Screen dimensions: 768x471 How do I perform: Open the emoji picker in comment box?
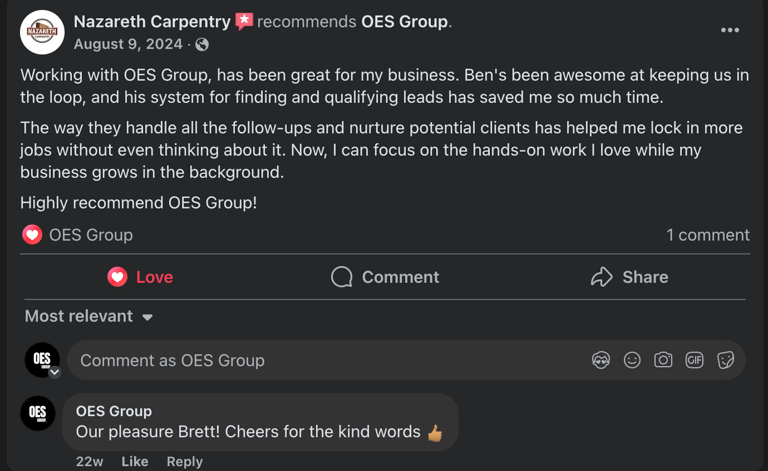point(632,360)
